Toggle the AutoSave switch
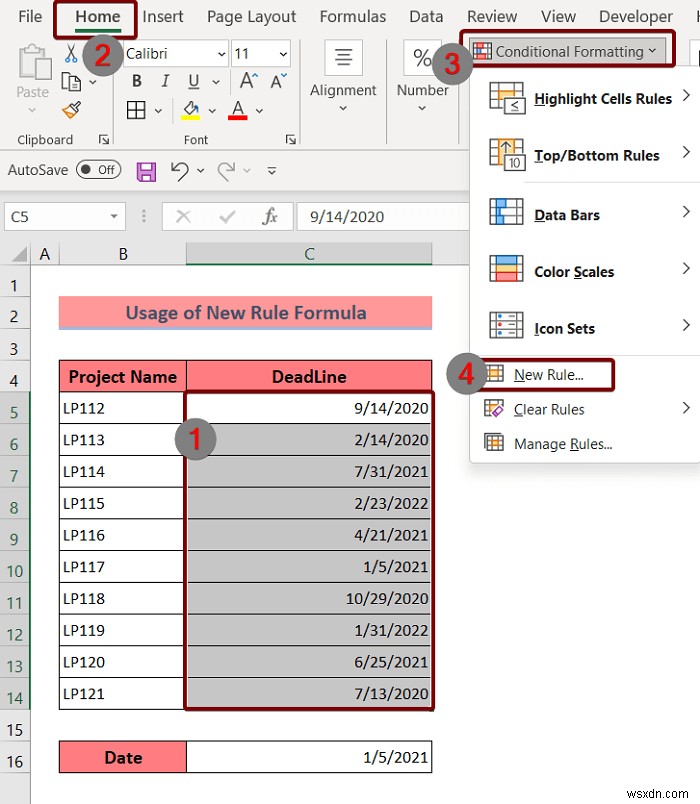This screenshot has width=700, height=804. pos(98,170)
